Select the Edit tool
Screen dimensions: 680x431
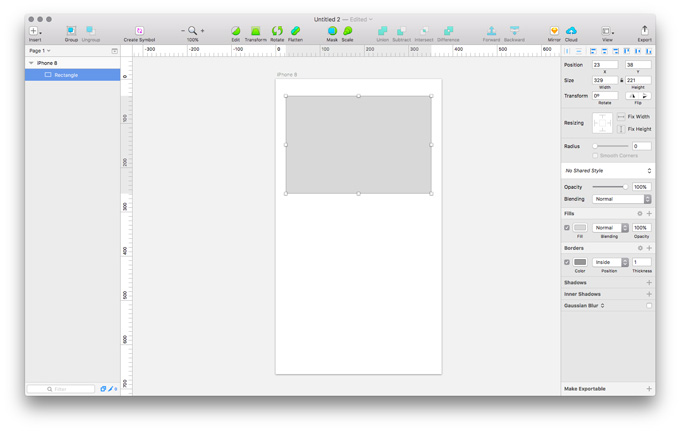(235, 31)
